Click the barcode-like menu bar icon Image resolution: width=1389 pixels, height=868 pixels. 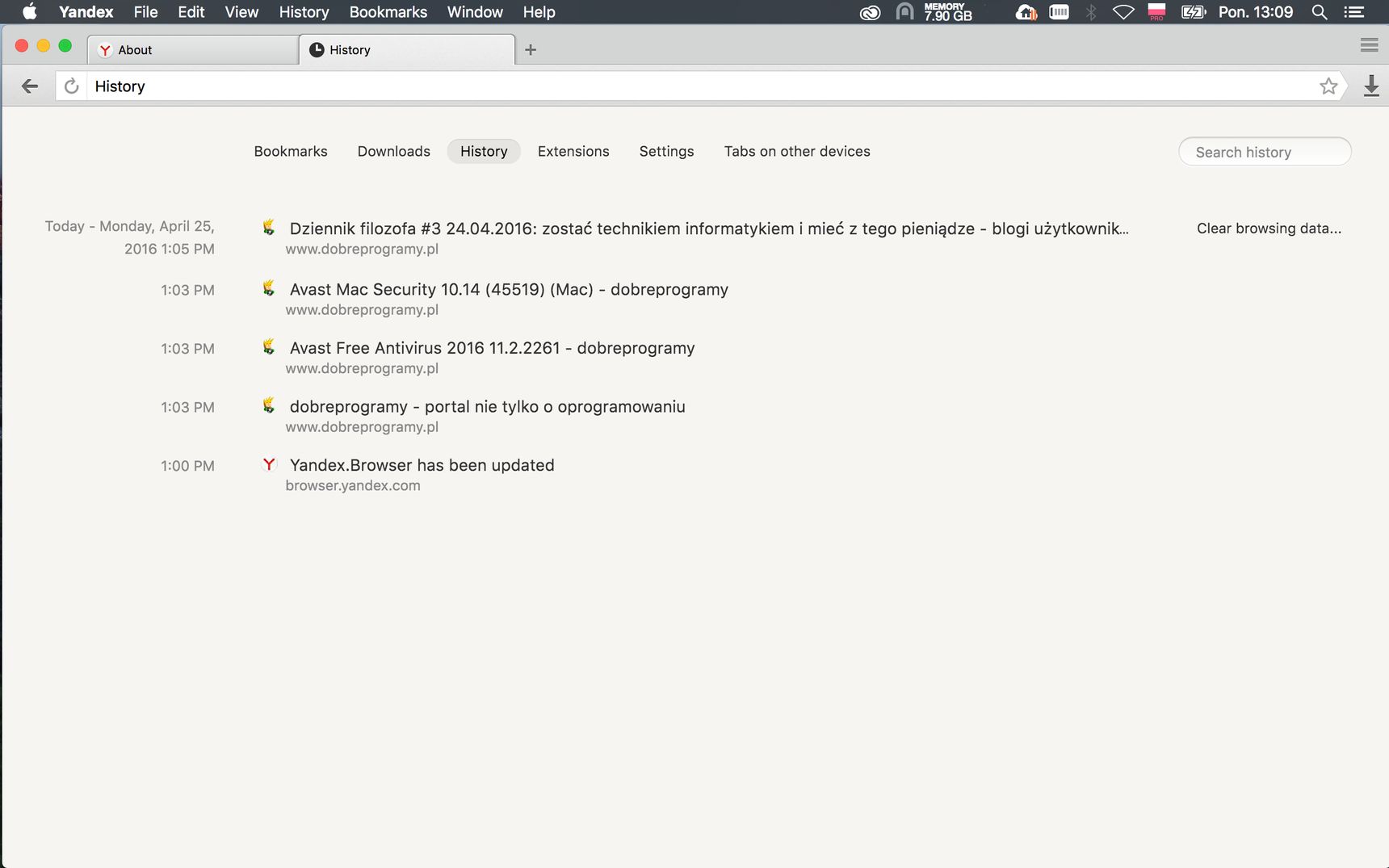click(x=1059, y=12)
